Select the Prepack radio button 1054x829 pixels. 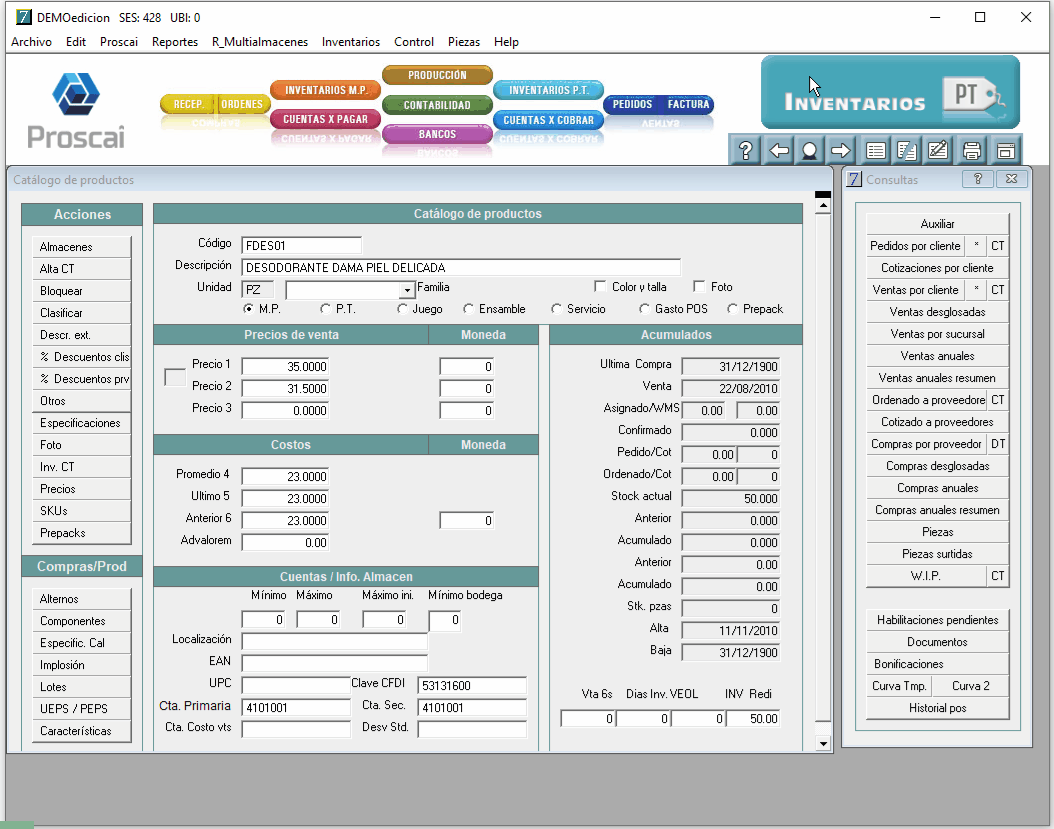click(x=733, y=309)
